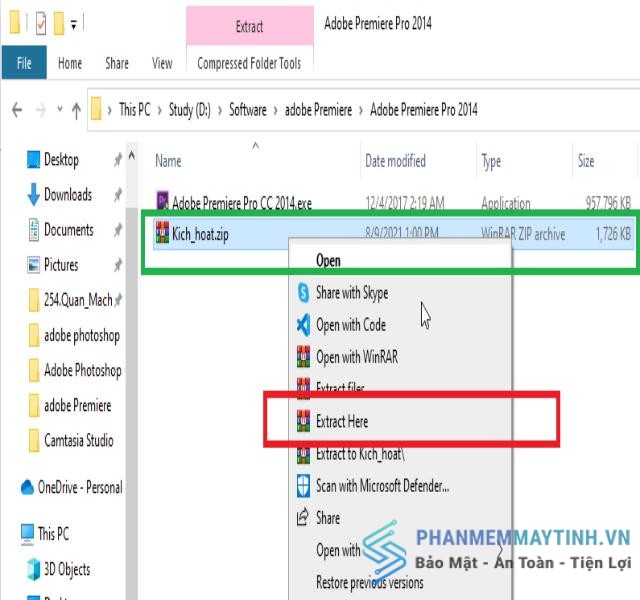Click the VS Code icon in context menu

click(x=303, y=325)
